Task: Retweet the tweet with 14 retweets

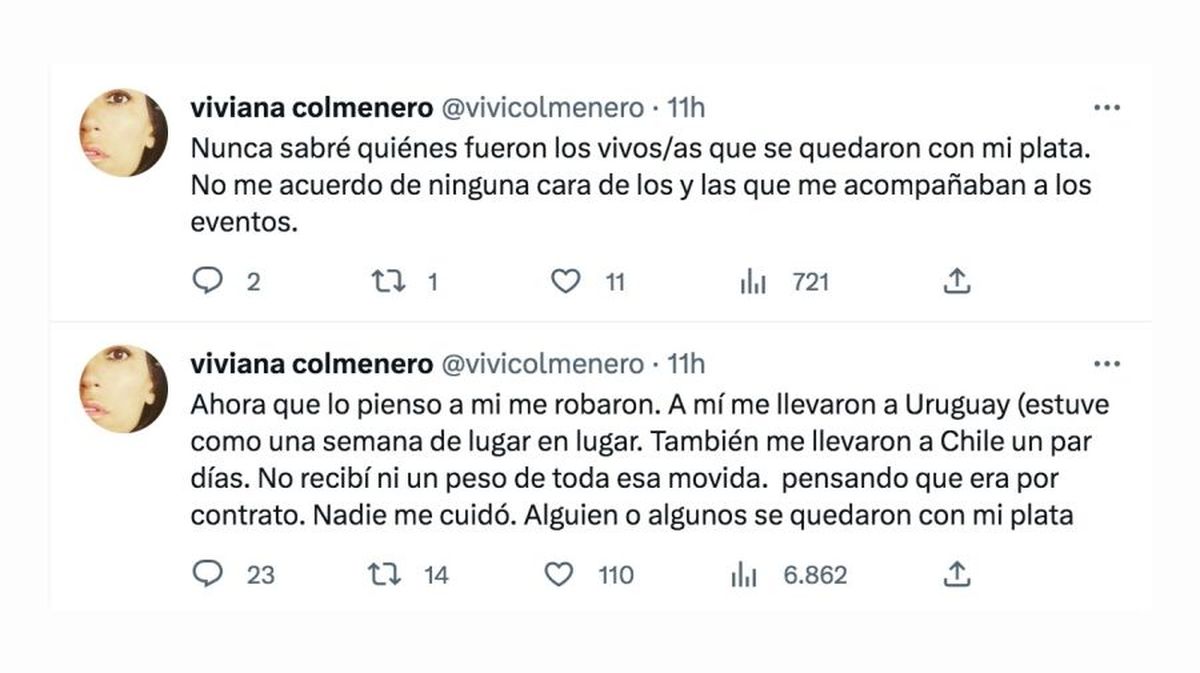Action: [385, 575]
